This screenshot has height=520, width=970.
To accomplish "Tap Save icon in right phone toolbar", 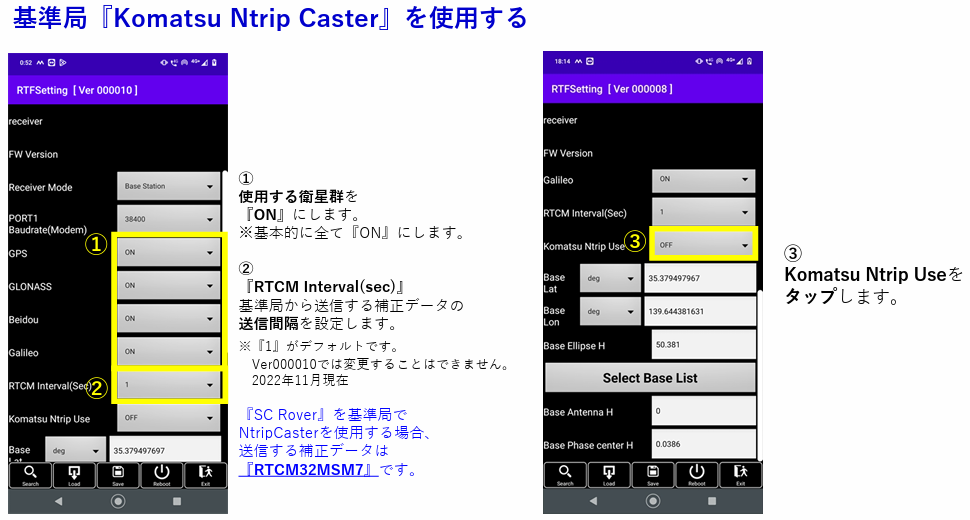I will click(653, 474).
